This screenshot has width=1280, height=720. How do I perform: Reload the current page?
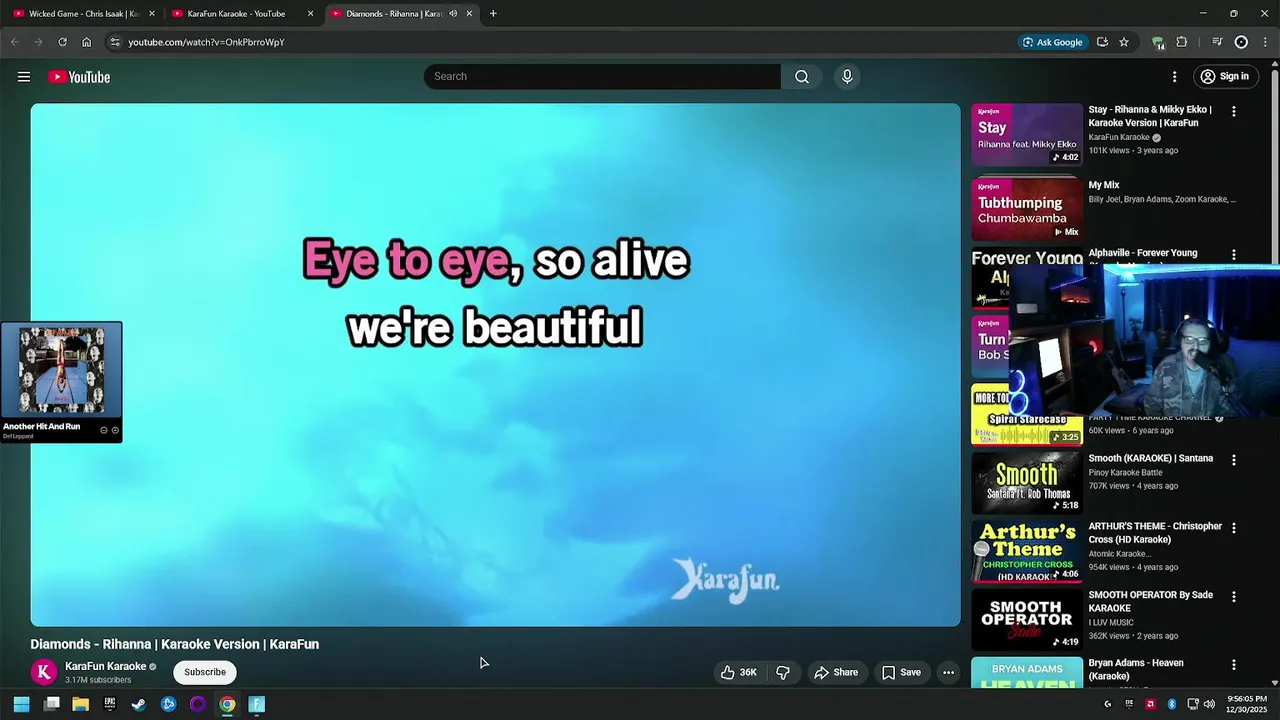(x=62, y=42)
